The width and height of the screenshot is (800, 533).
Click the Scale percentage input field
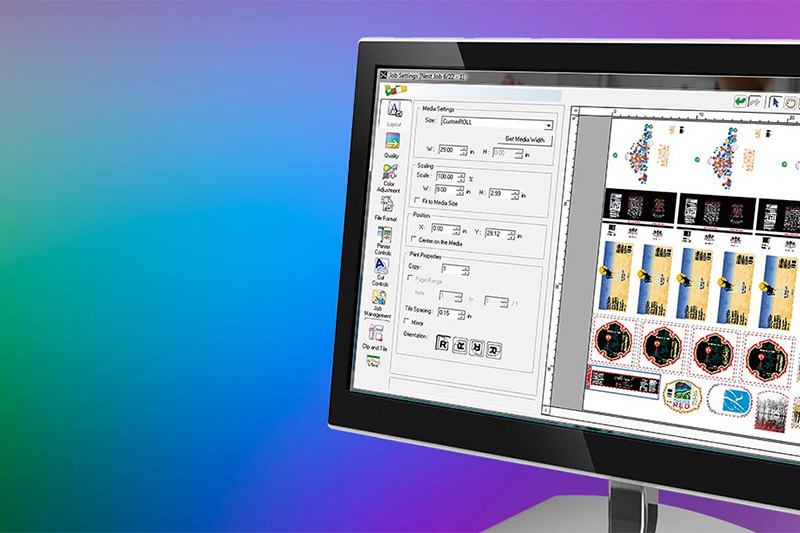[449, 176]
